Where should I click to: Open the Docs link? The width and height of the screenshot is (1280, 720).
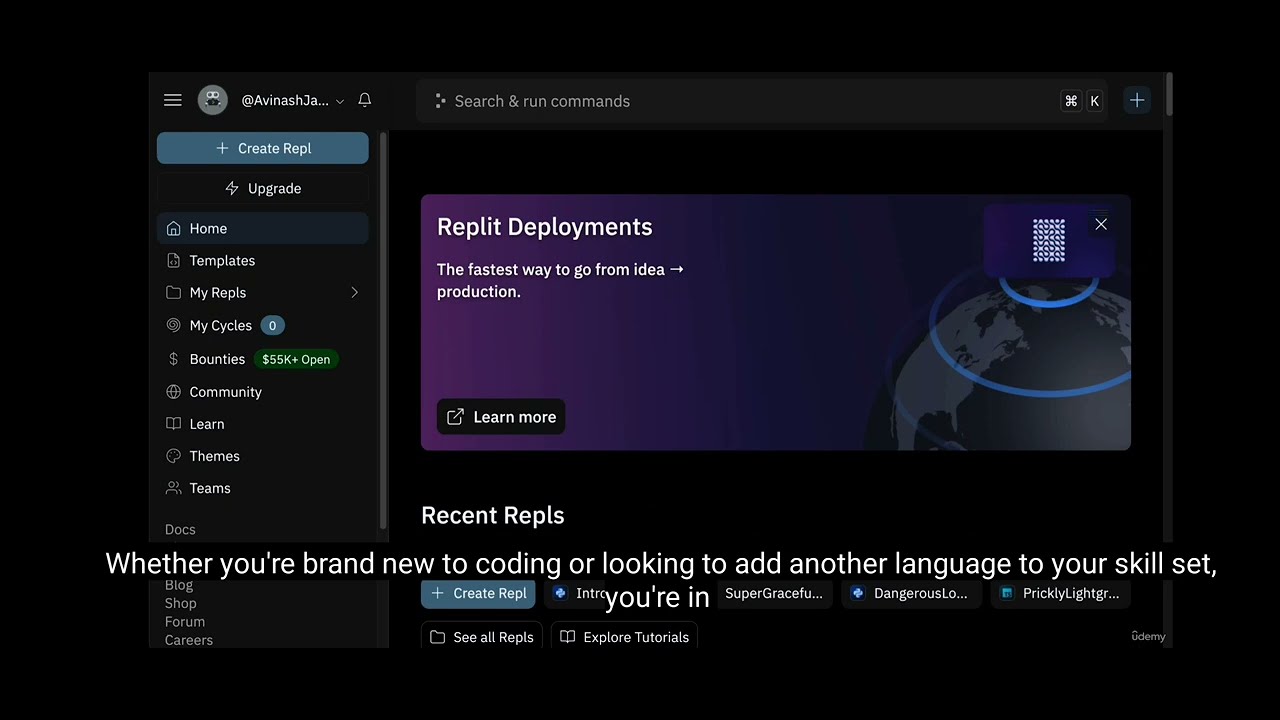tap(180, 529)
